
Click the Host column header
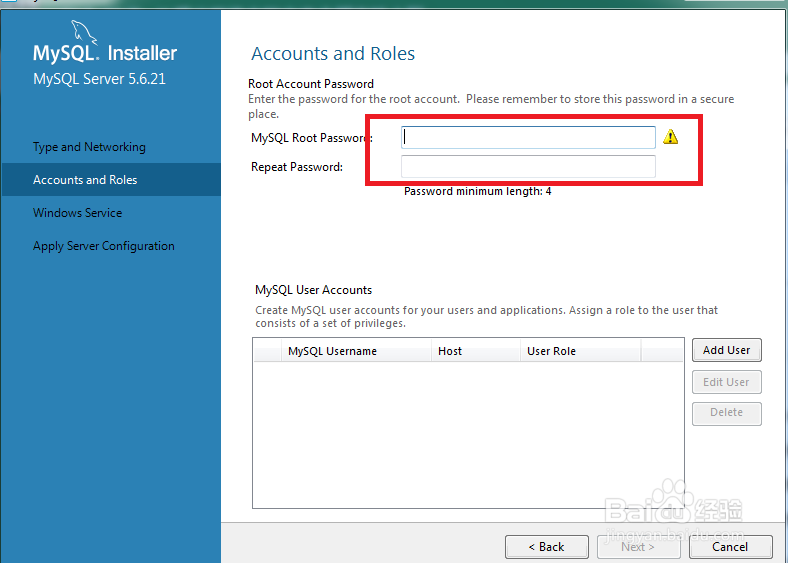[x=475, y=351]
